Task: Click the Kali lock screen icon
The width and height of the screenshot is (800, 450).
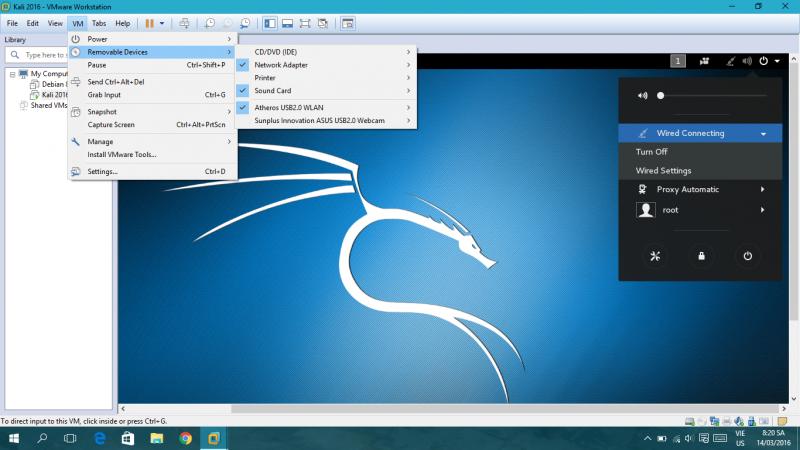Action: (x=702, y=256)
